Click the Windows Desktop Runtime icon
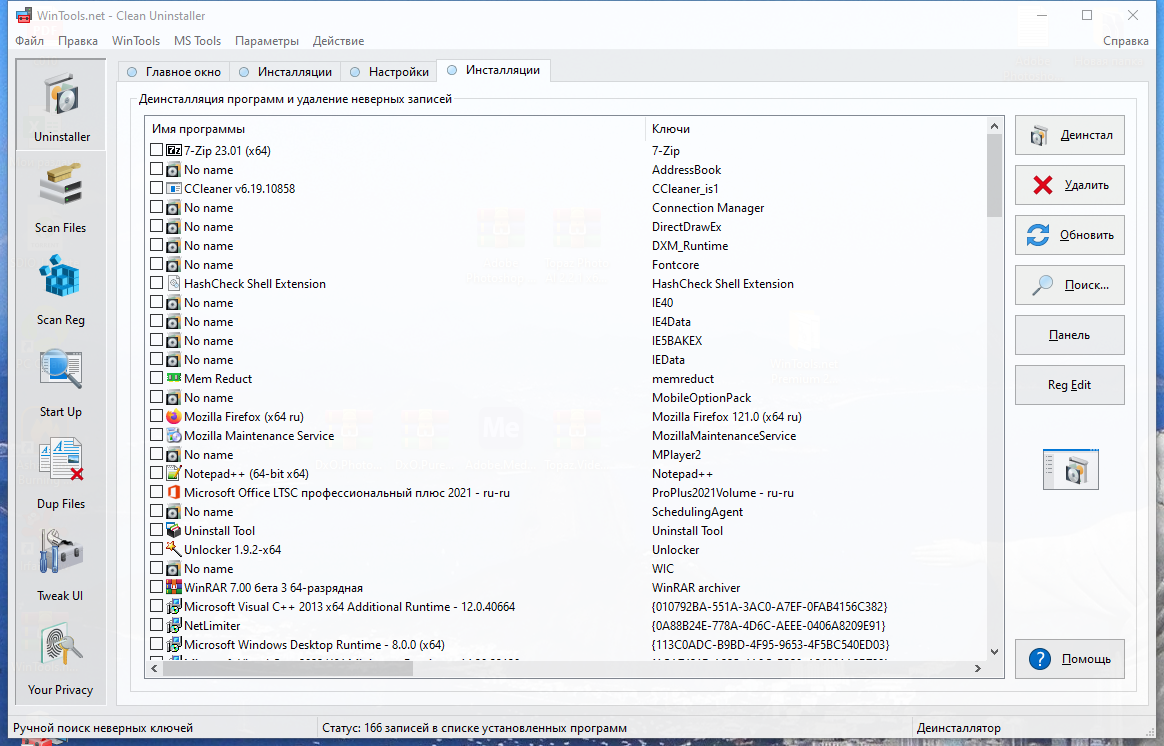Viewport: 1164px width, 746px height. pyautogui.click(x=174, y=644)
